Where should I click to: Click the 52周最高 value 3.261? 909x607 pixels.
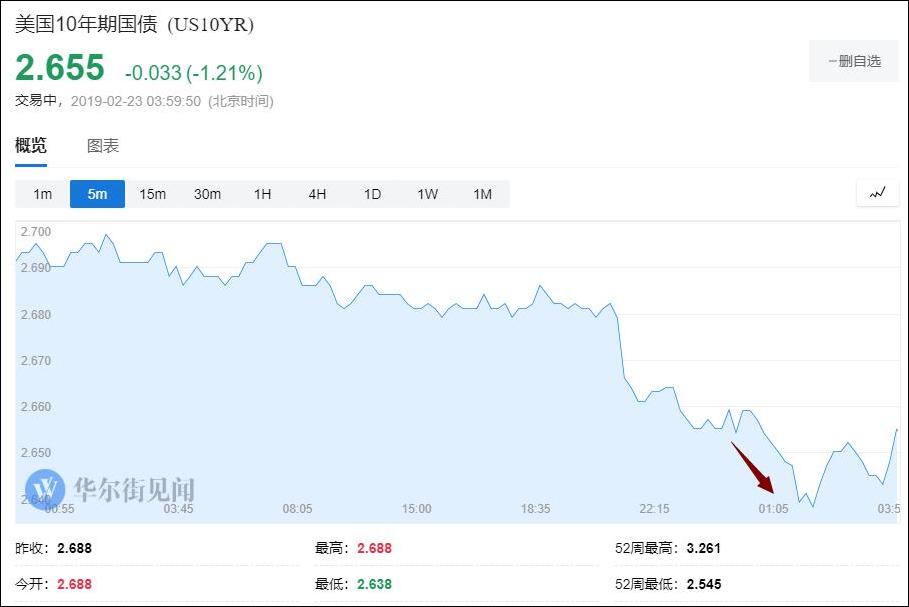(x=703, y=548)
